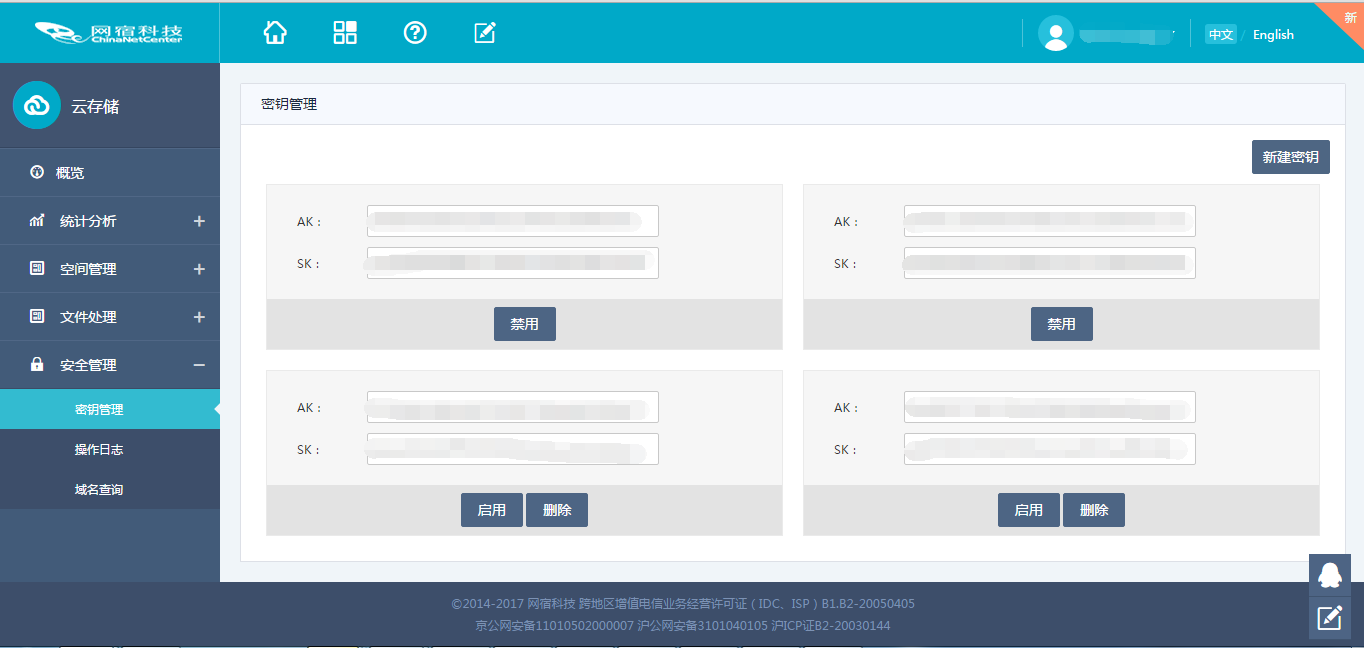This screenshot has height=648, width=1364.
Task: Open the grid apps icon in header
Action: [x=345, y=32]
